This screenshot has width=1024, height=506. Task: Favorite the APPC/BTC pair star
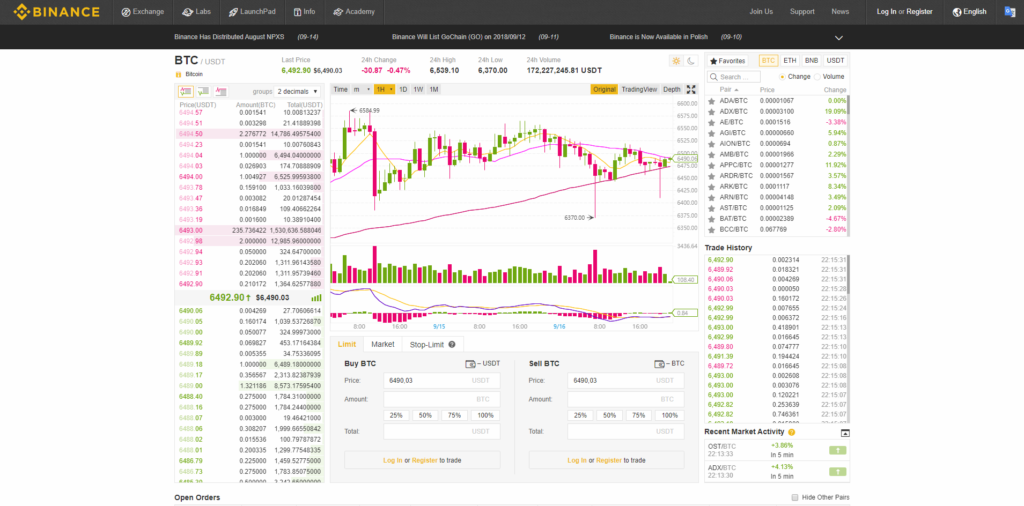coord(711,165)
